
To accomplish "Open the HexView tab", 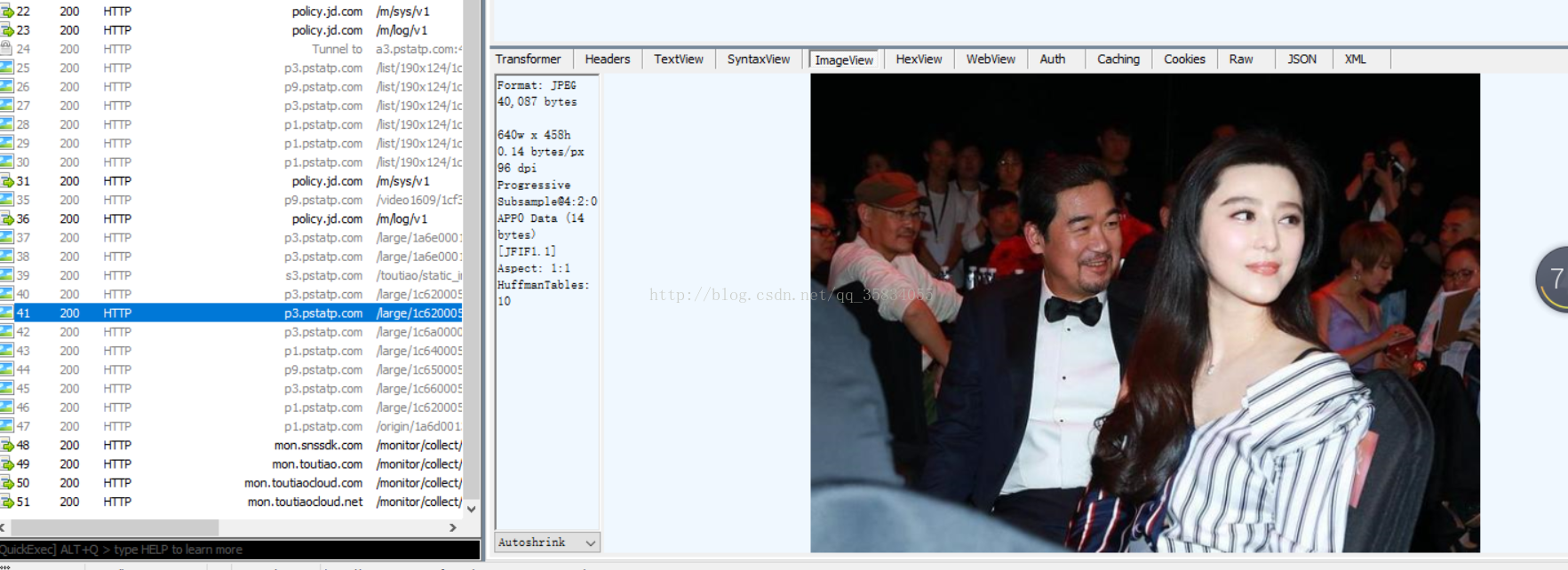I will click(919, 59).
